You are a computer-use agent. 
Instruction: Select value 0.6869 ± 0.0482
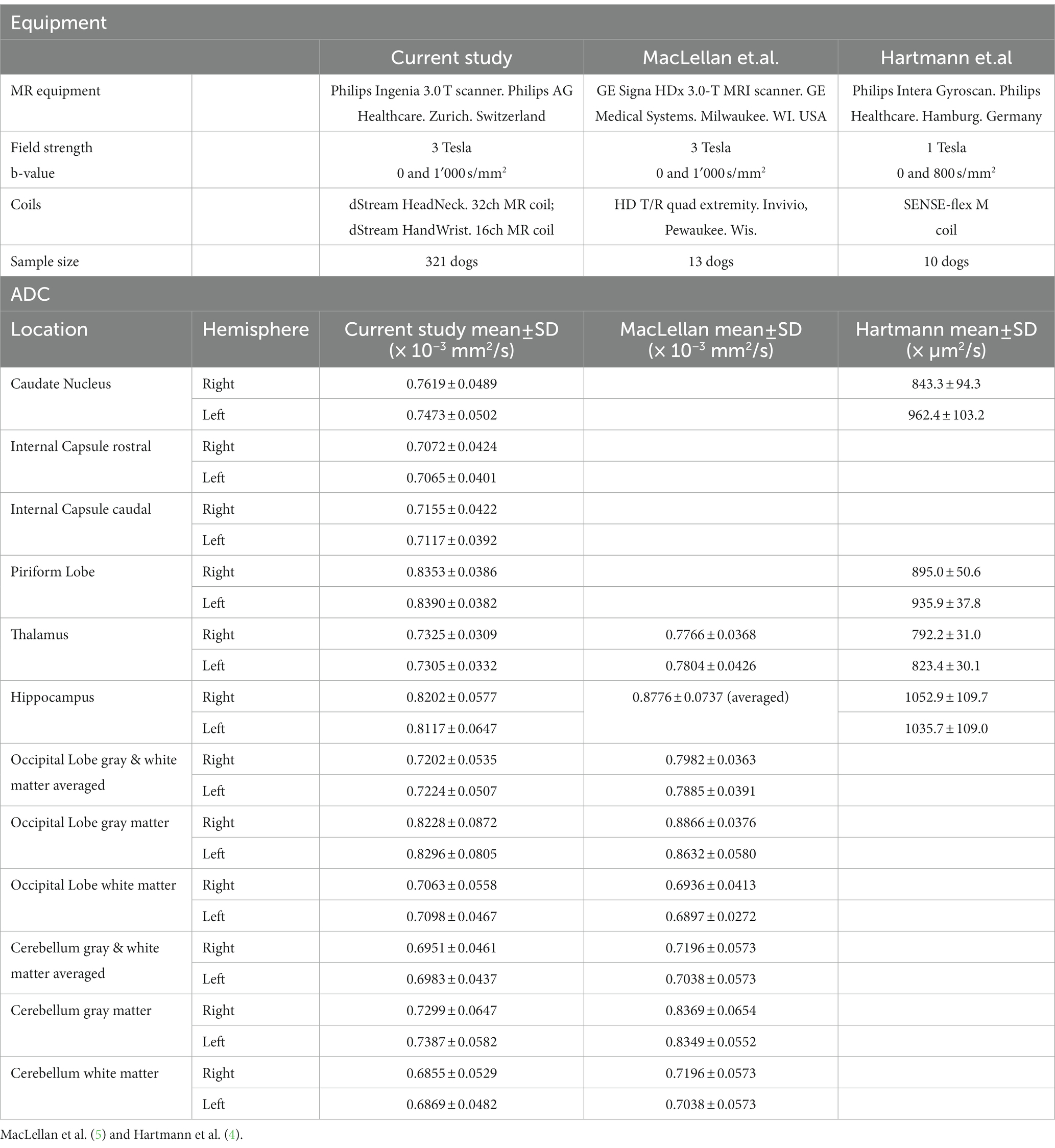pyautogui.click(x=451, y=1104)
